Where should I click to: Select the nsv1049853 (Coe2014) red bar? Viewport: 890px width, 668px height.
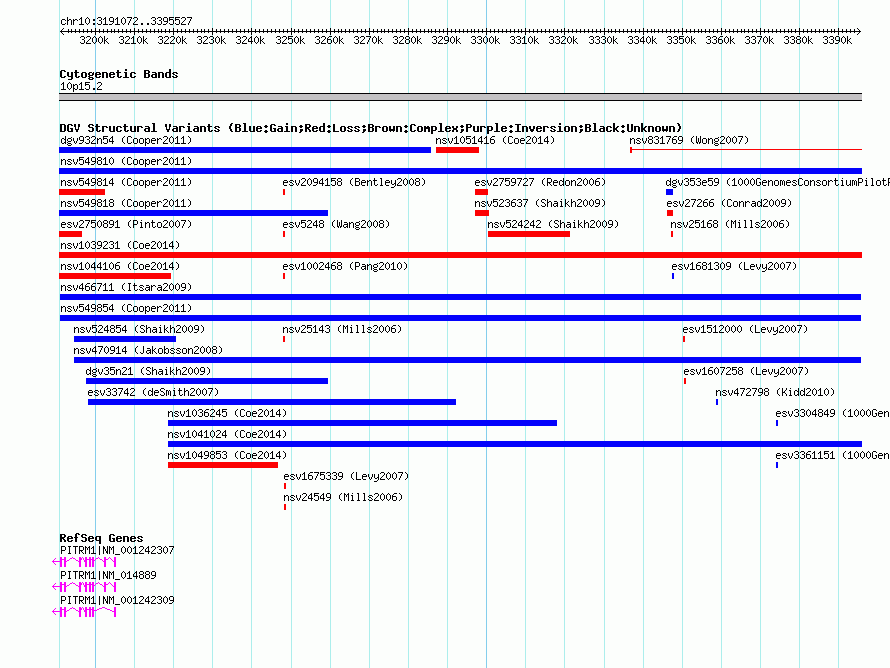pos(223,465)
